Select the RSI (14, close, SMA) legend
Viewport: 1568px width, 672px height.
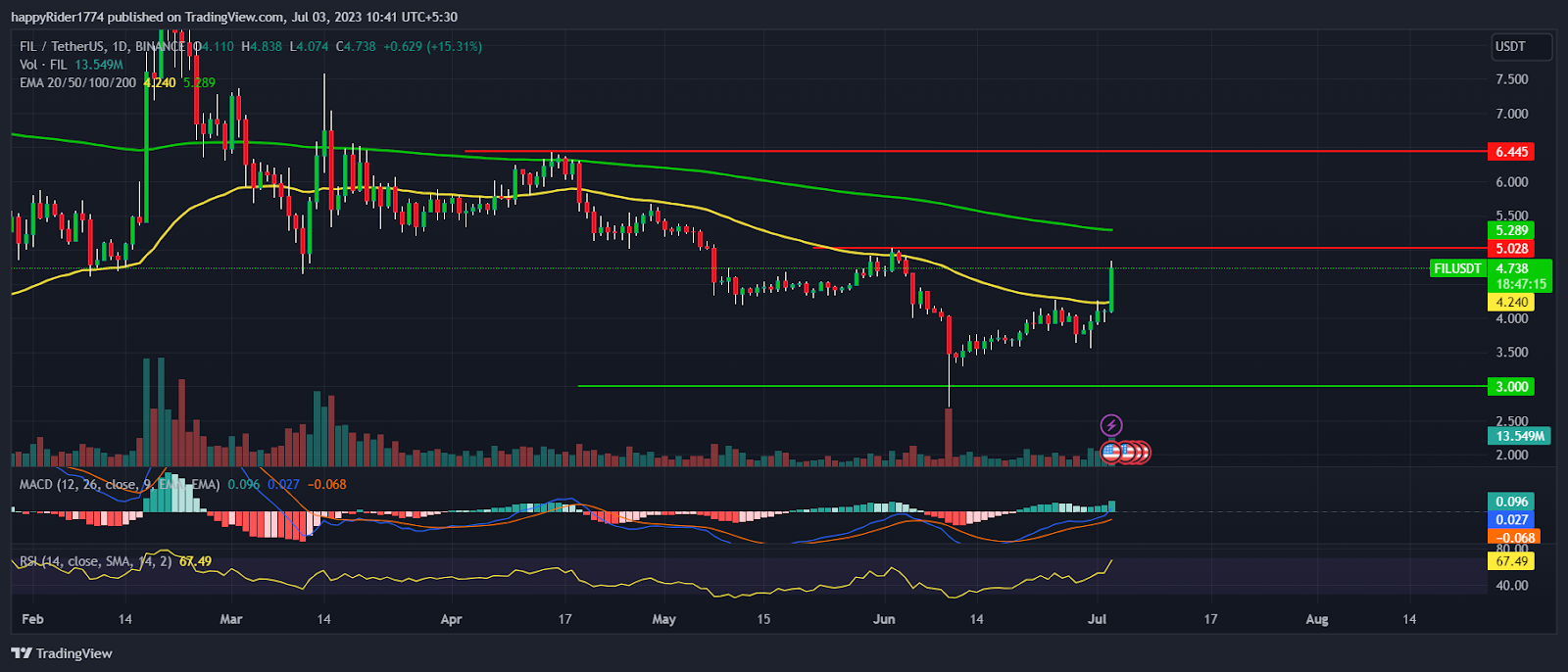point(95,561)
